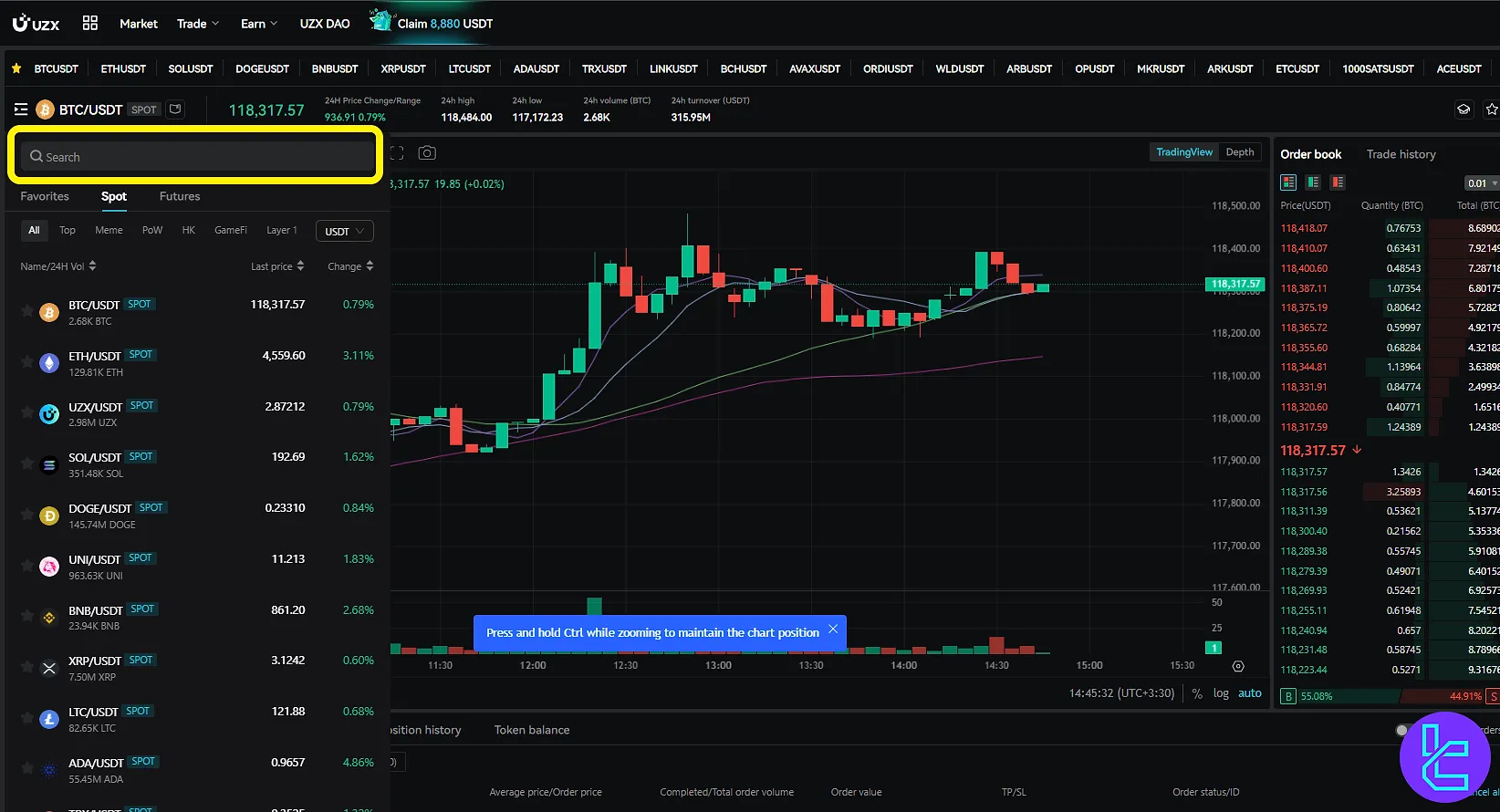Take a chart snapshot with camera icon
This screenshot has height=812, width=1500.
click(427, 153)
